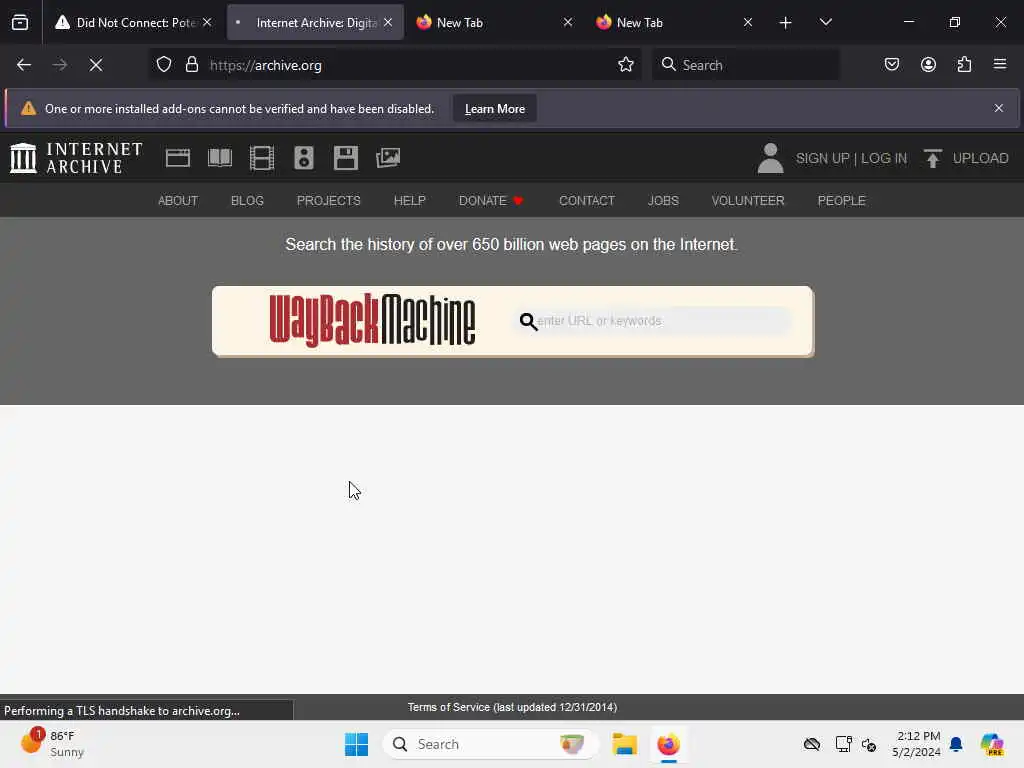Open Firefox account menu

tap(928, 65)
